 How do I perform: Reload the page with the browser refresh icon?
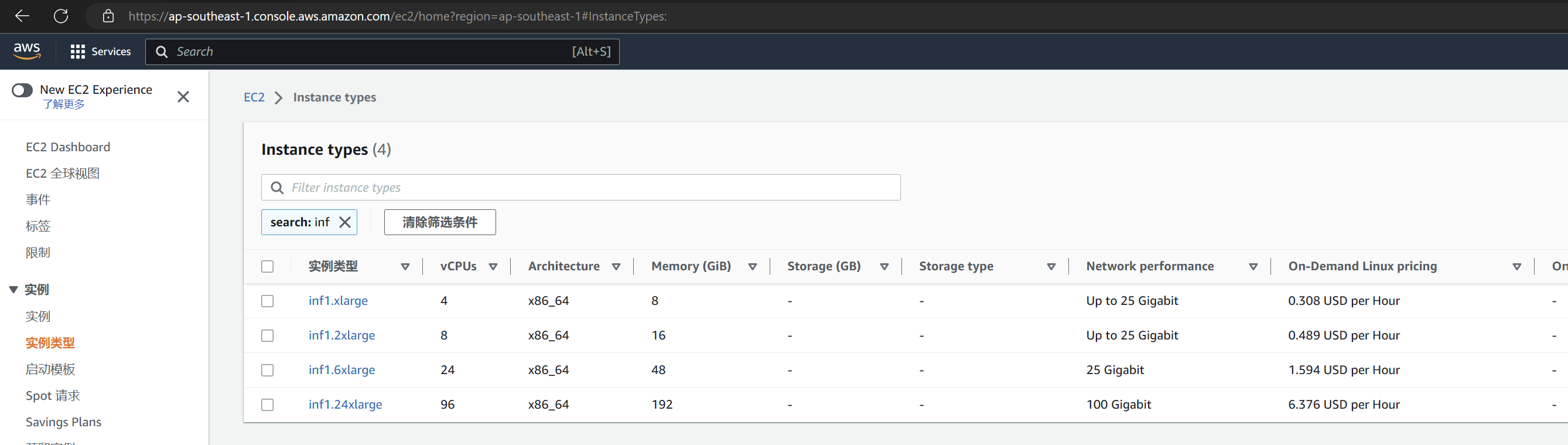[61, 16]
